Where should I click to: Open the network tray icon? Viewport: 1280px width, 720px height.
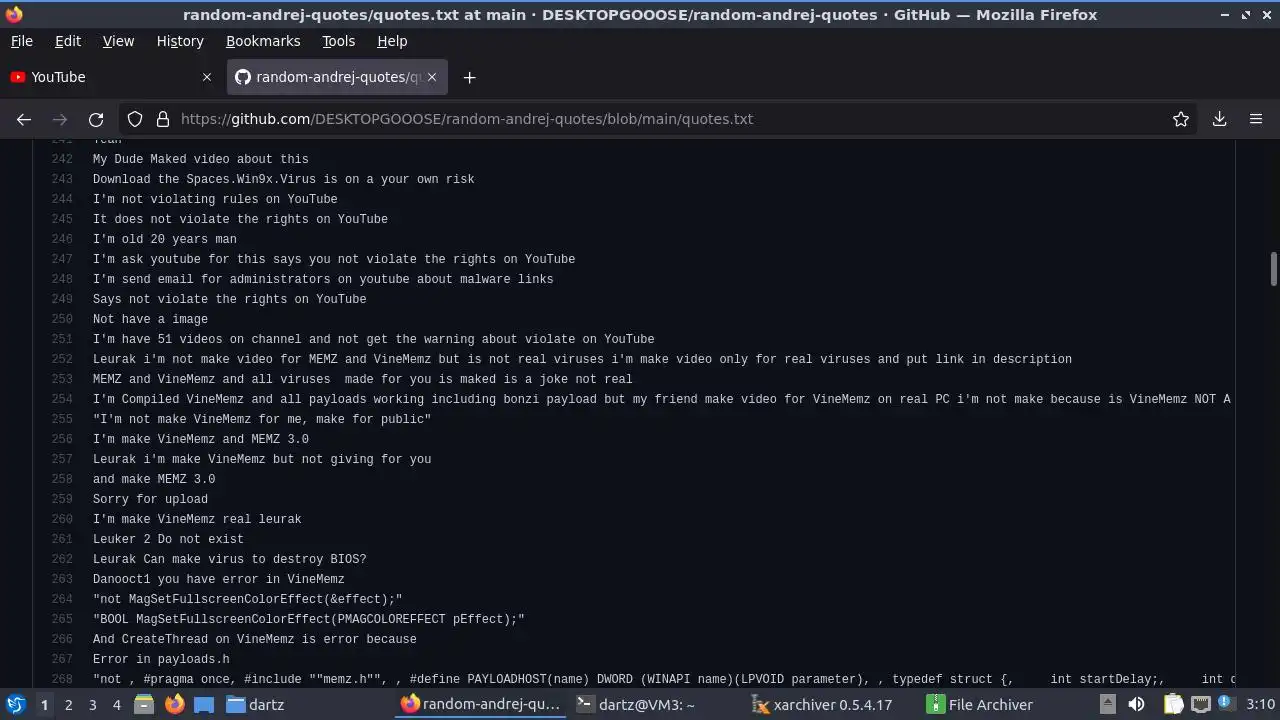[1201, 705]
